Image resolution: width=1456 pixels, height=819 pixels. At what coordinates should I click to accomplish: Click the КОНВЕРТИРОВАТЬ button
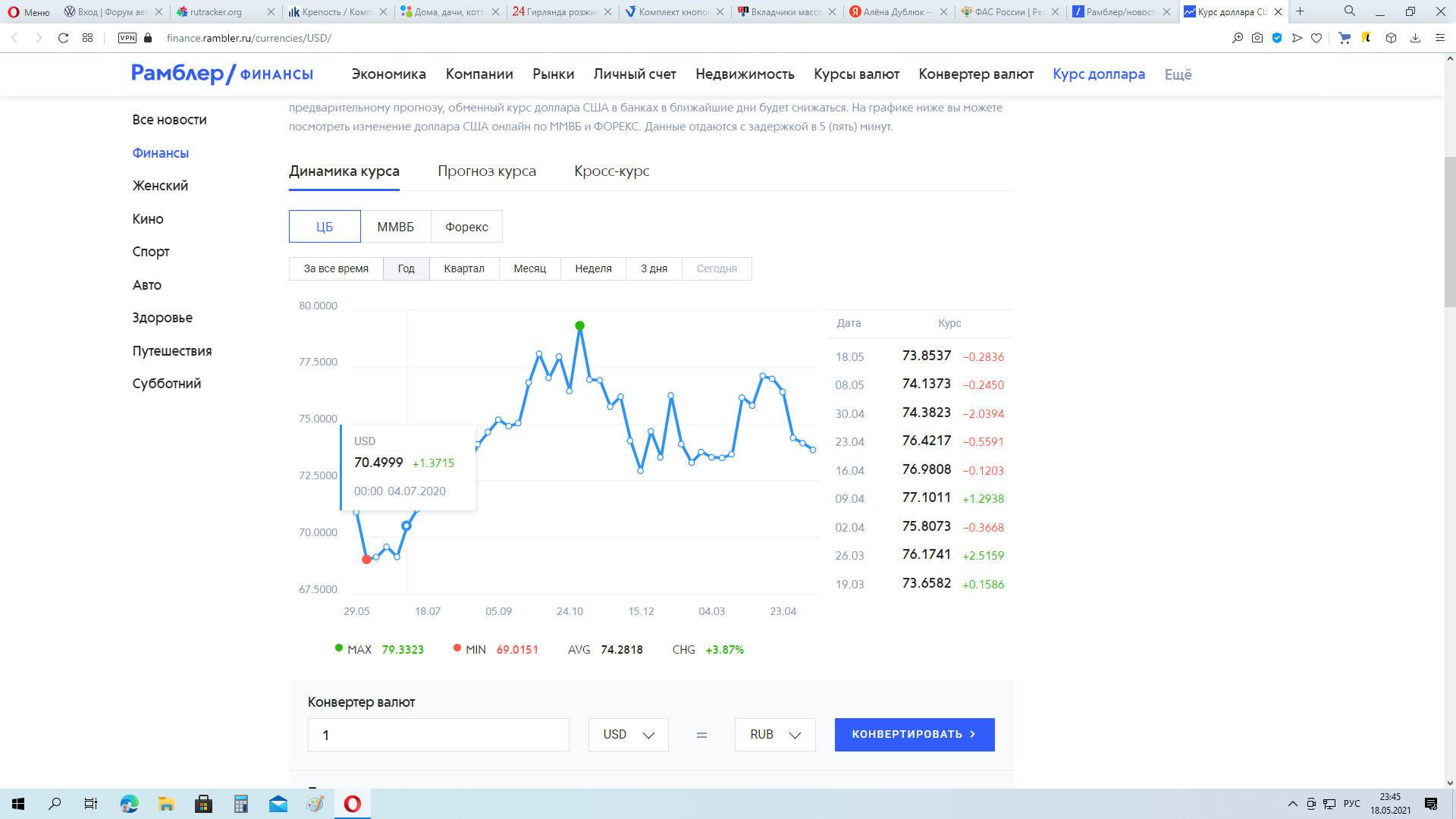coord(915,735)
